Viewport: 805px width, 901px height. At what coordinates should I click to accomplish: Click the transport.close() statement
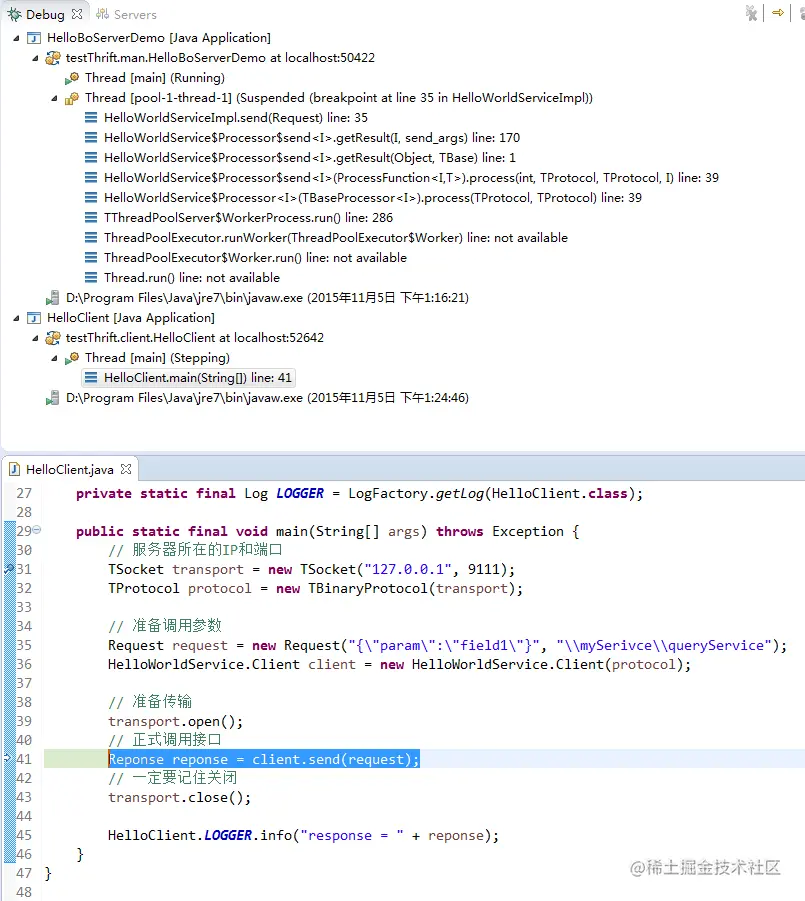[x=179, y=797]
